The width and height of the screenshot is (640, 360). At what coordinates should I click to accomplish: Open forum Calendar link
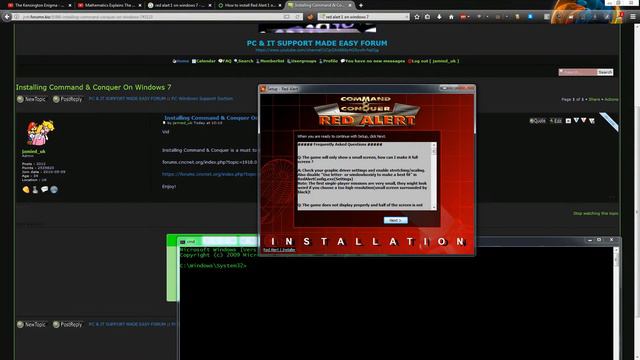(x=204, y=61)
